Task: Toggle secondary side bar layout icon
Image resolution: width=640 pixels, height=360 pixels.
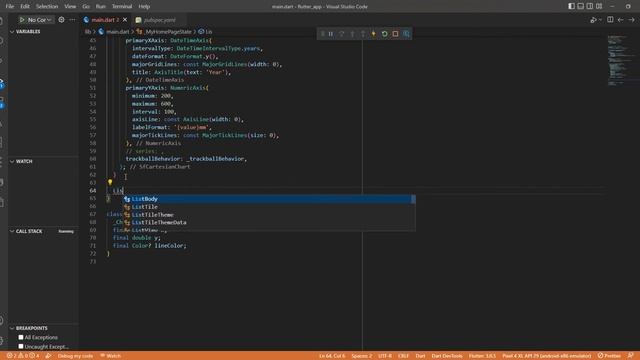Action: [x=590, y=6]
